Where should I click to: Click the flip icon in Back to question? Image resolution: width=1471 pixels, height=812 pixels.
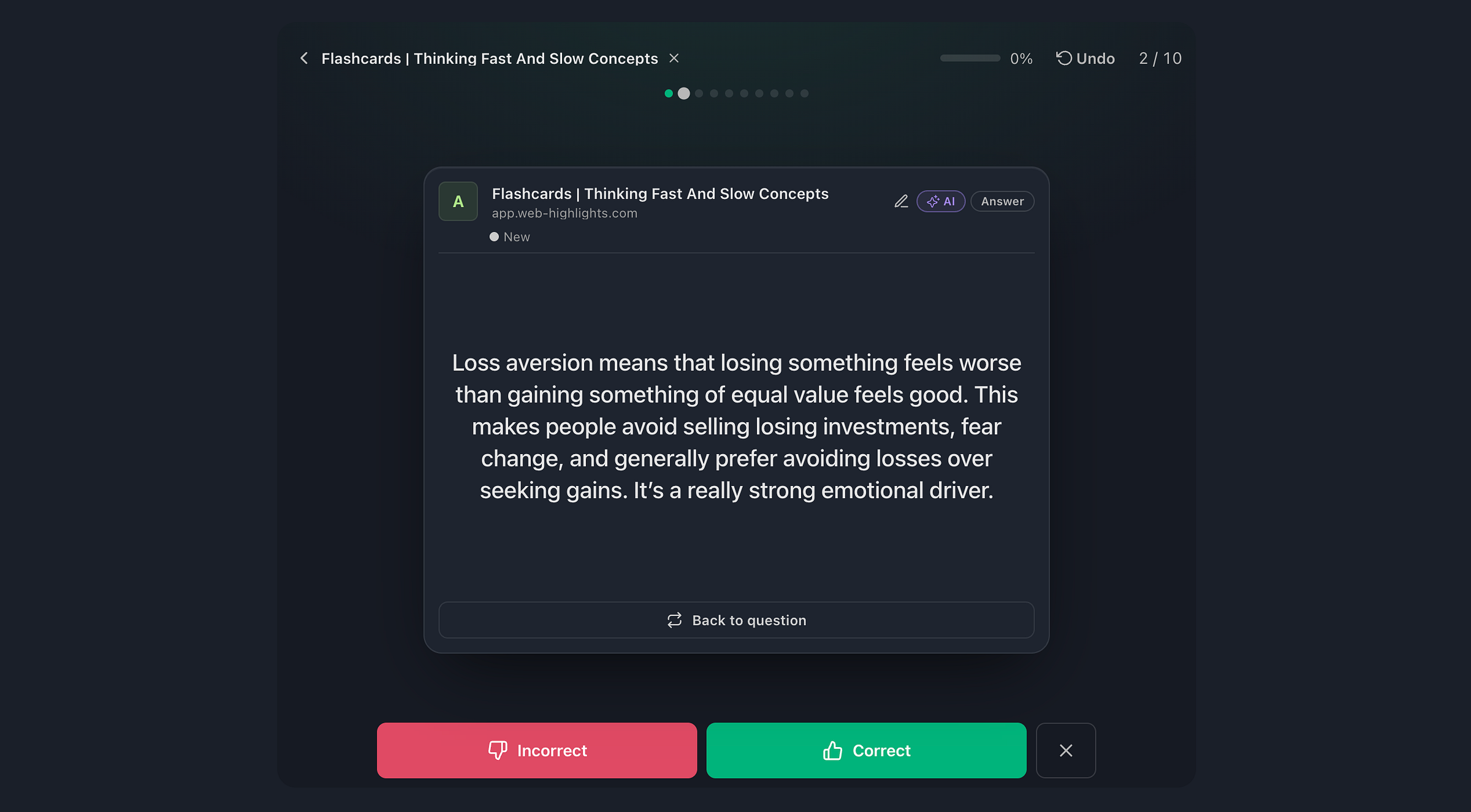tap(674, 620)
